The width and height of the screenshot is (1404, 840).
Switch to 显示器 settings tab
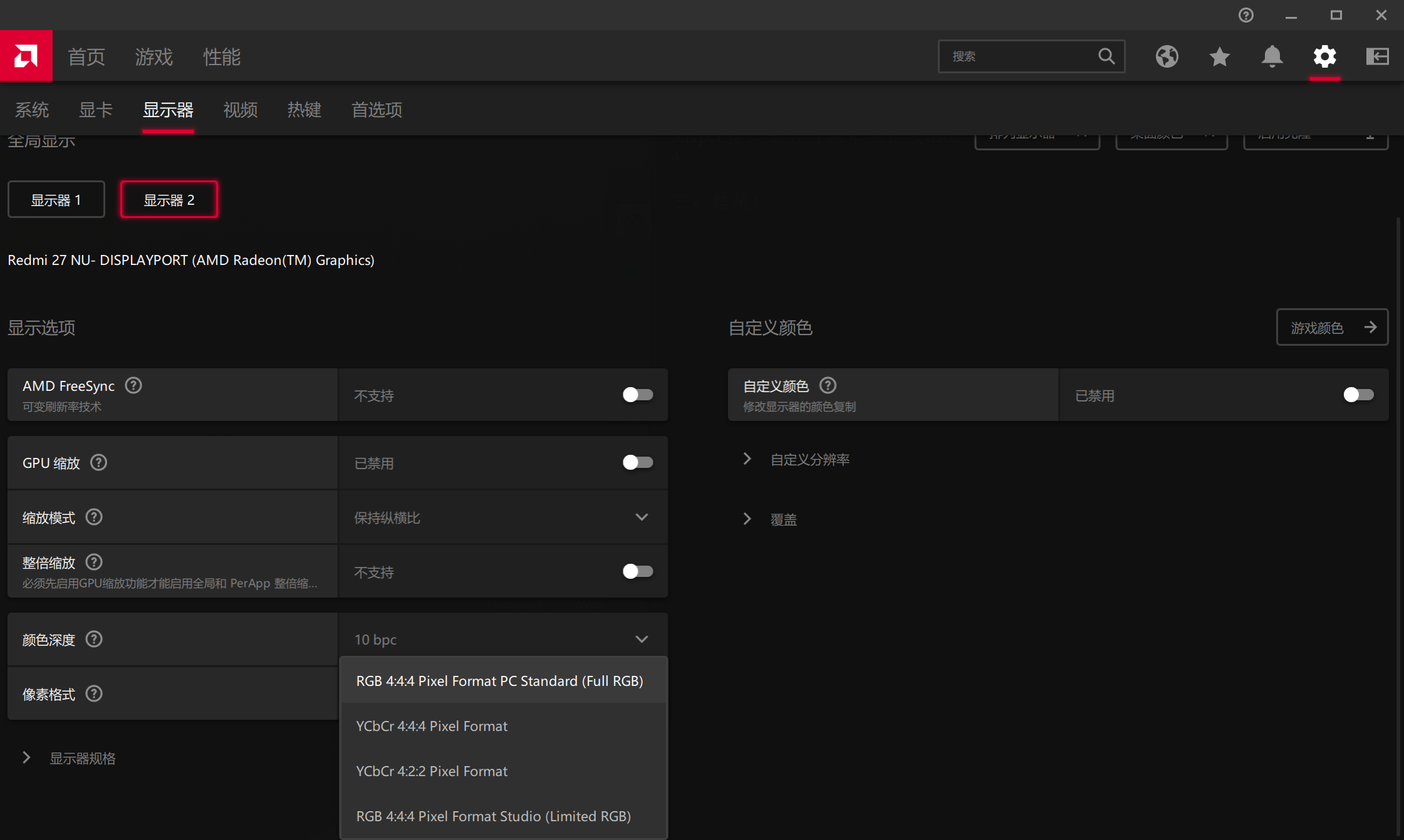coord(168,110)
